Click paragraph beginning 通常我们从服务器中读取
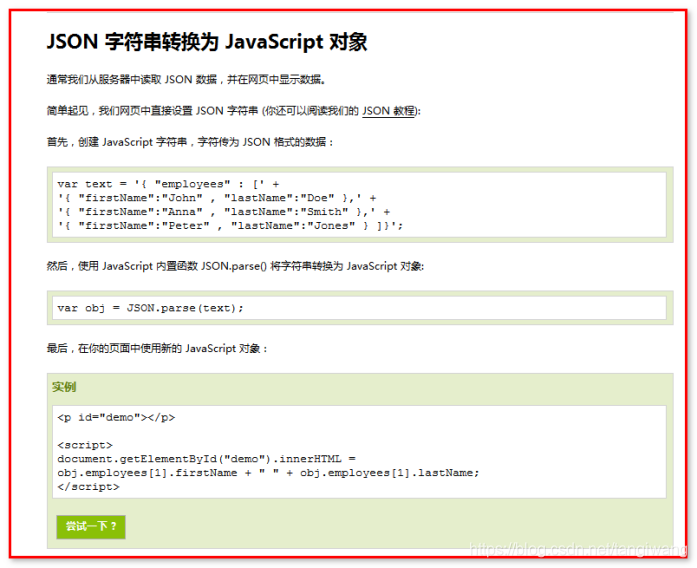 tap(187, 80)
